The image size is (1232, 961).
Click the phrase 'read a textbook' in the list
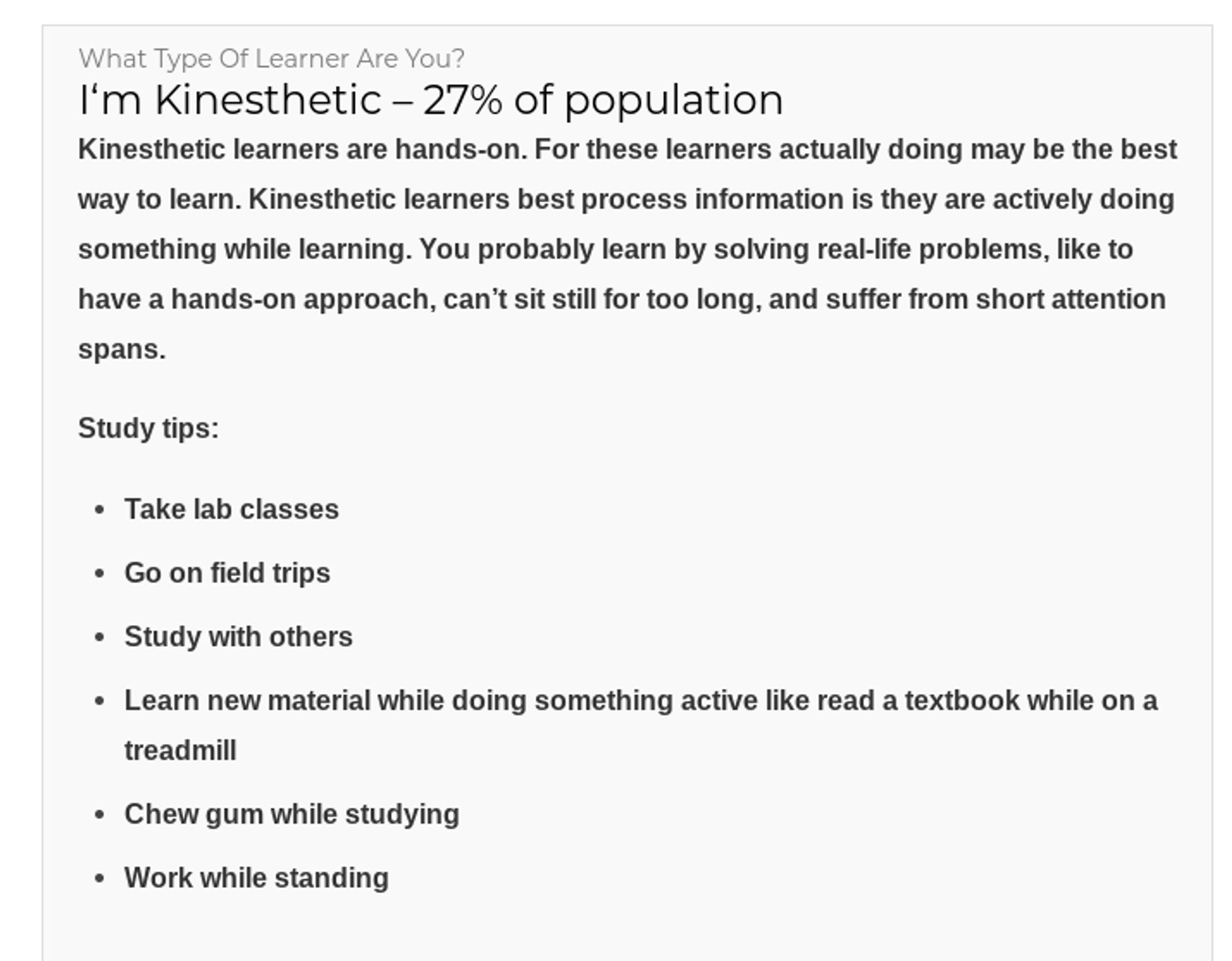(x=918, y=701)
